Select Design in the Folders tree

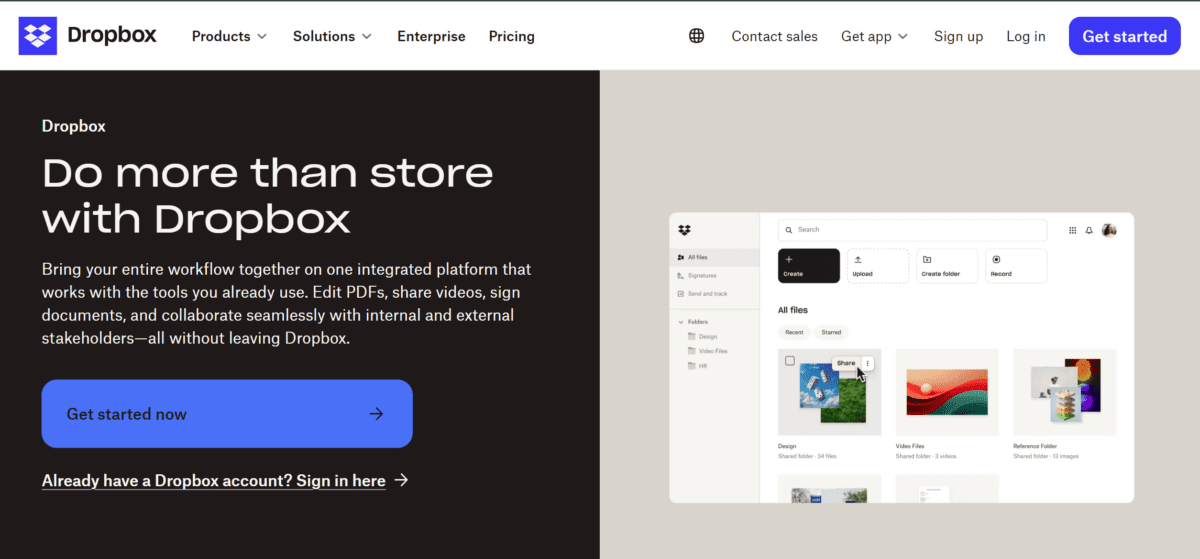click(x=708, y=337)
